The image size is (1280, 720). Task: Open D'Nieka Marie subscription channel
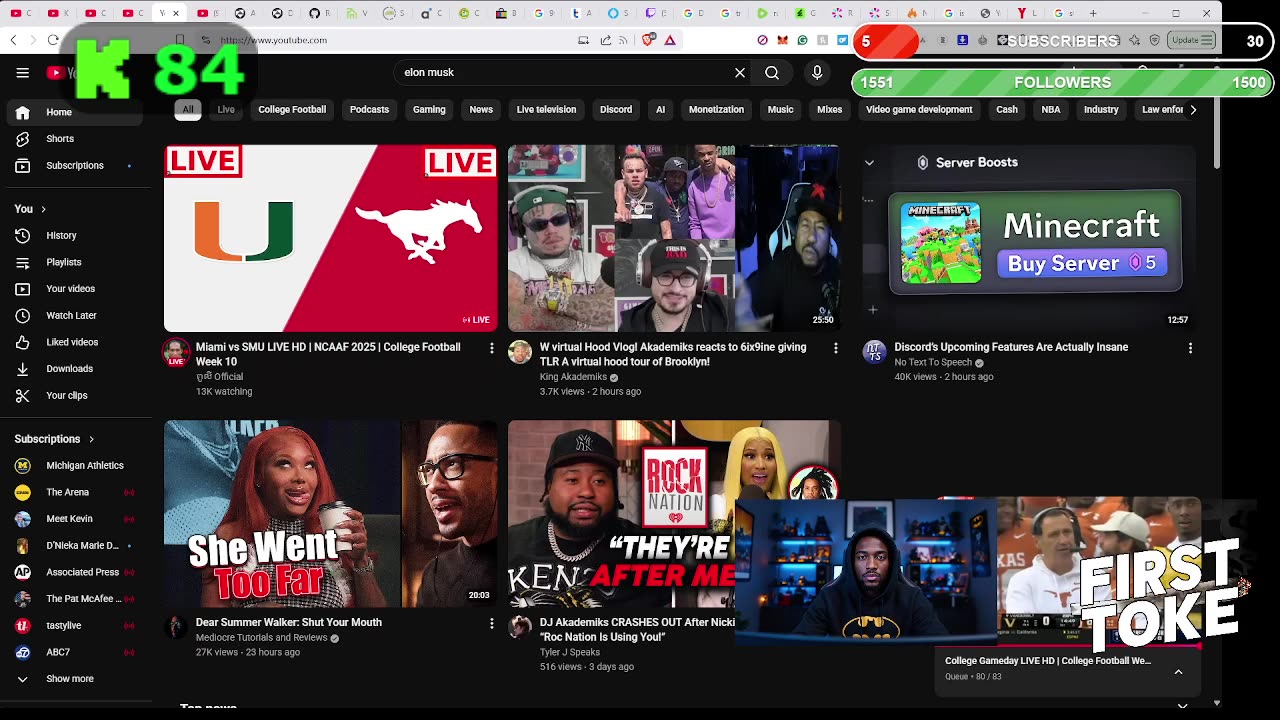tap(76, 545)
